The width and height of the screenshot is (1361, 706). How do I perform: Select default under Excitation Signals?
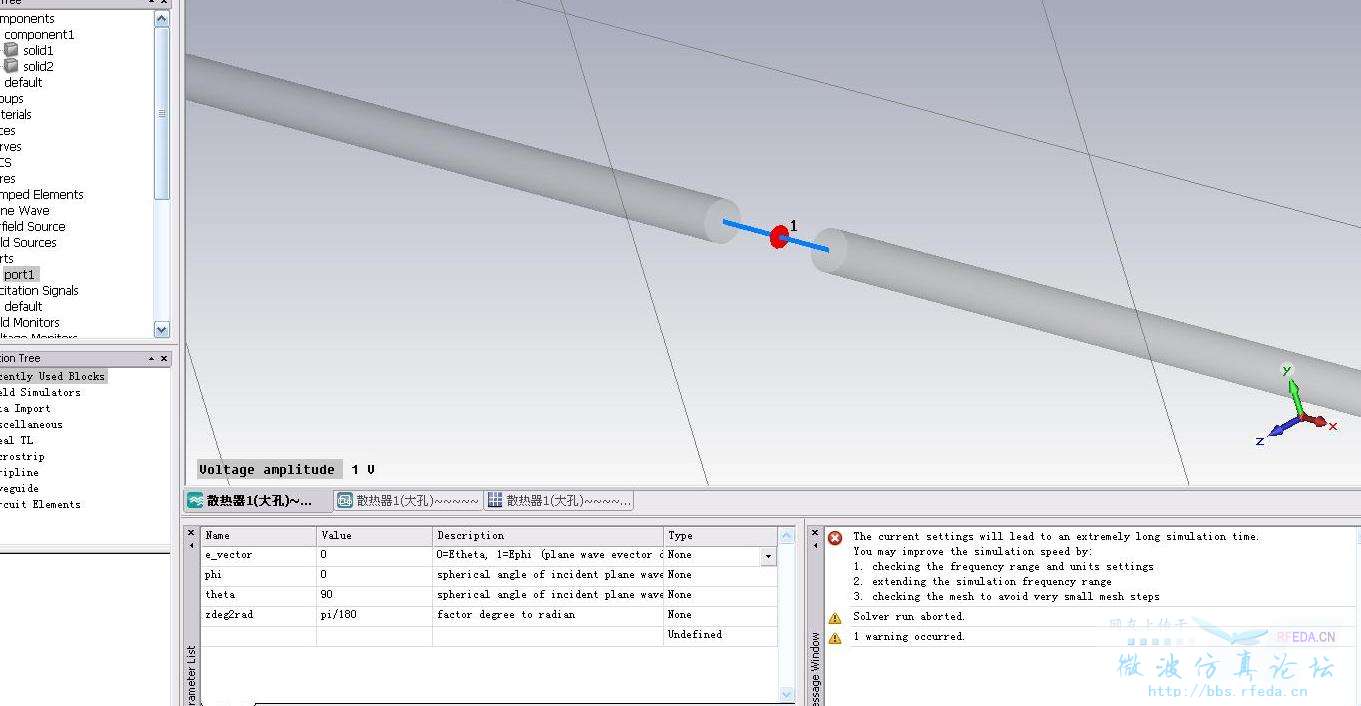click(x=23, y=306)
